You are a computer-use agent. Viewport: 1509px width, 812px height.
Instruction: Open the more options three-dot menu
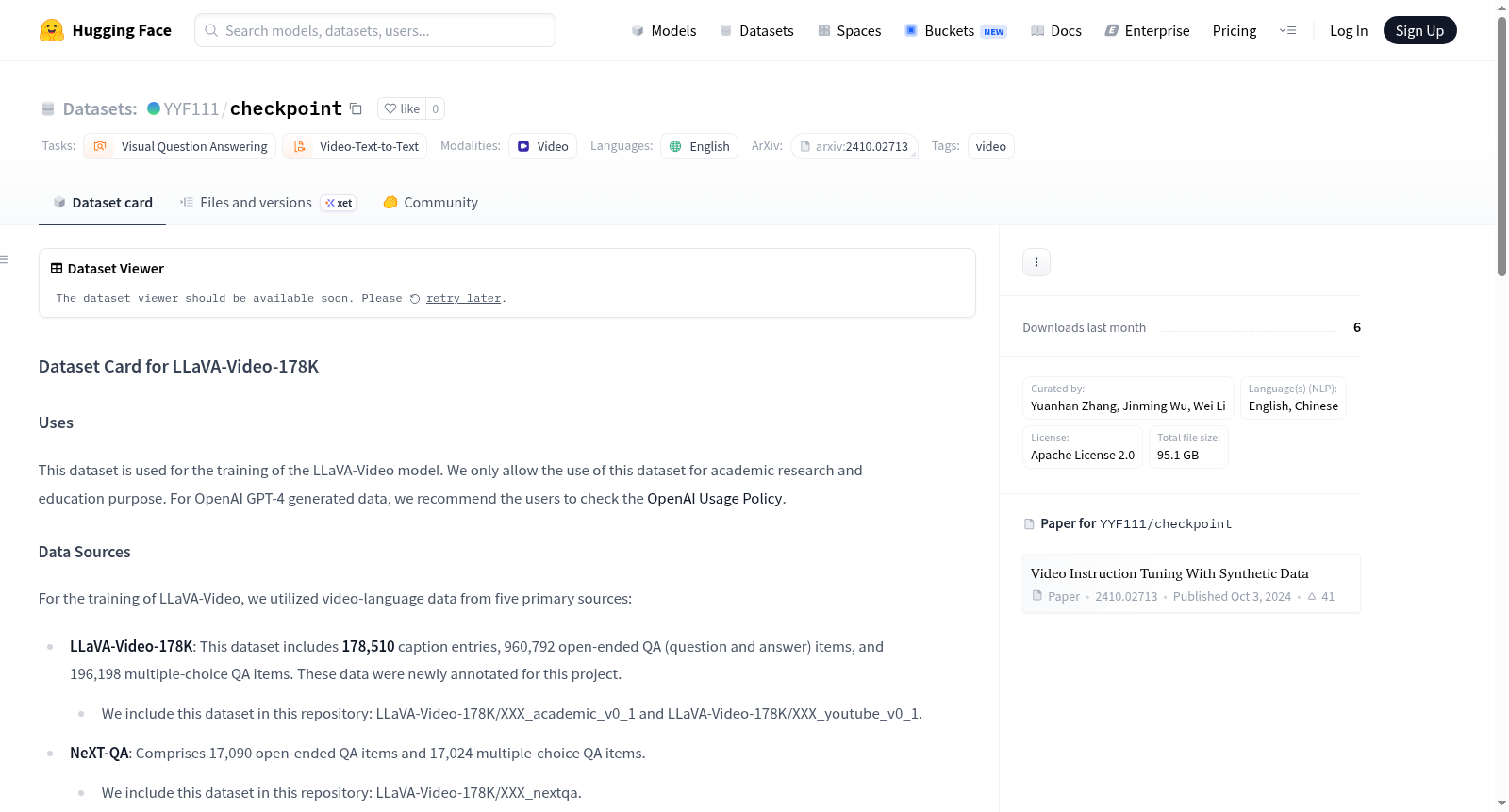pos(1036,262)
